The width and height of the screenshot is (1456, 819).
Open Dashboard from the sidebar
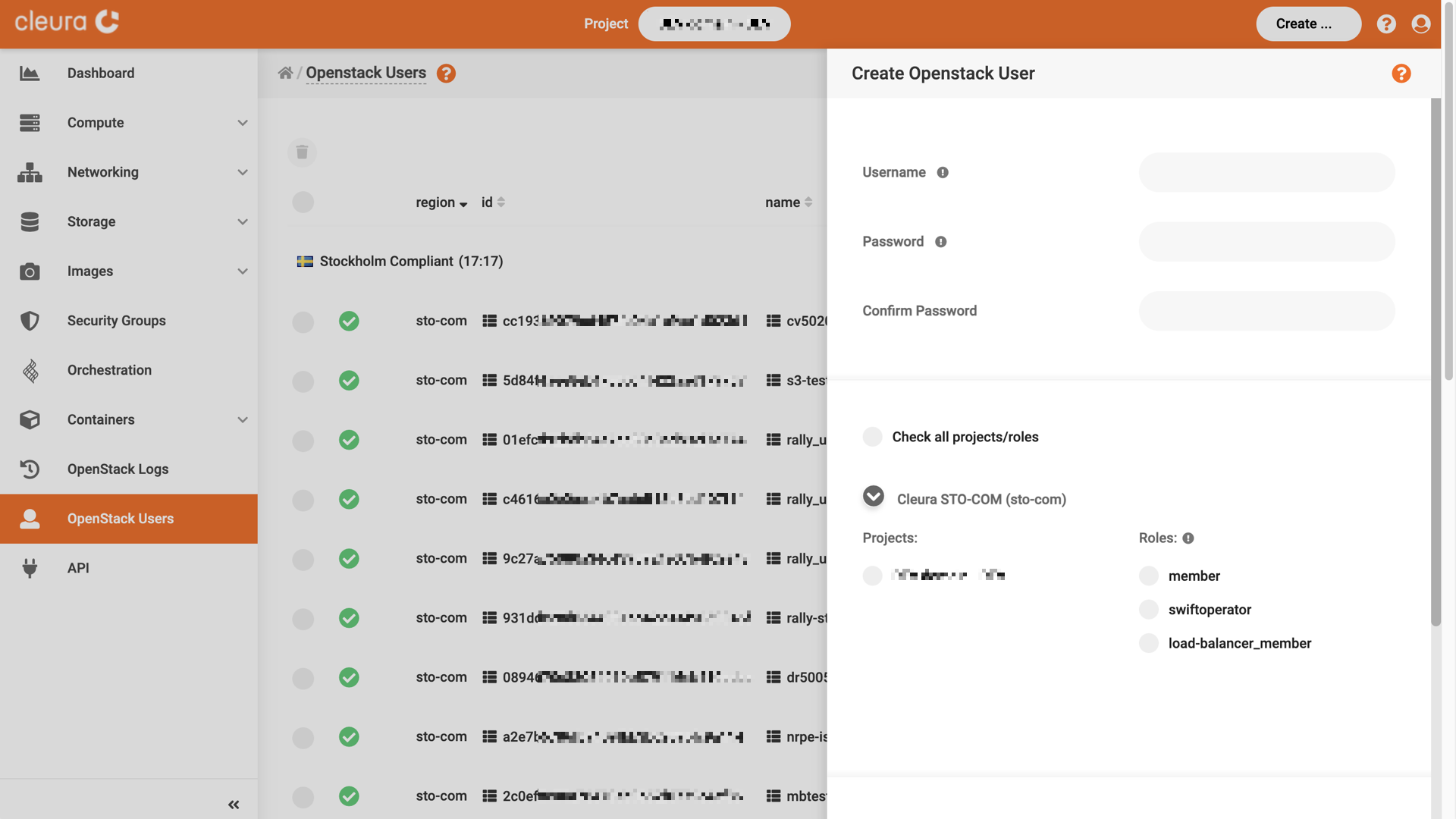pyautogui.click(x=129, y=74)
